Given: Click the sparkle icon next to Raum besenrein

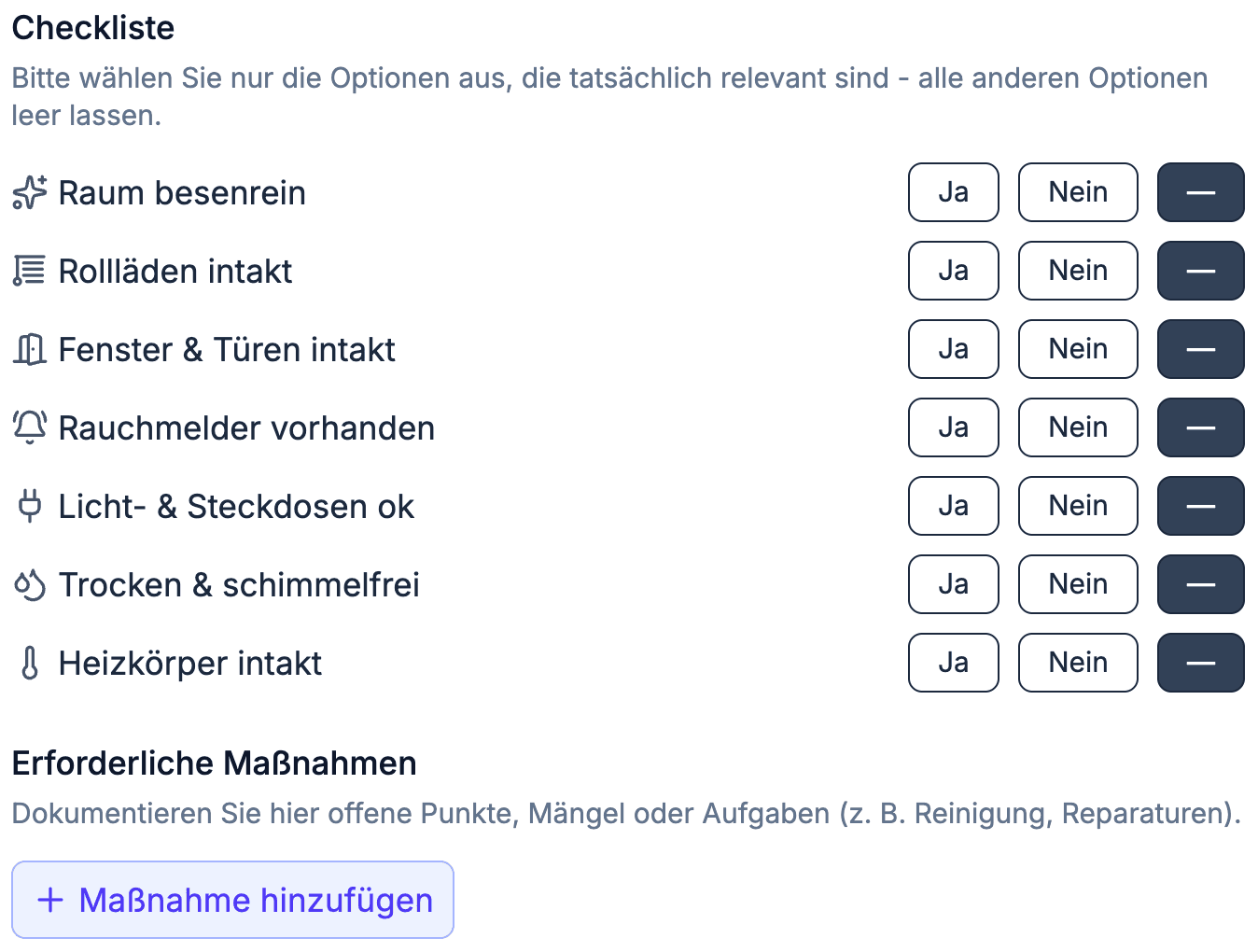Looking at the screenshot, I should (29, 192).
